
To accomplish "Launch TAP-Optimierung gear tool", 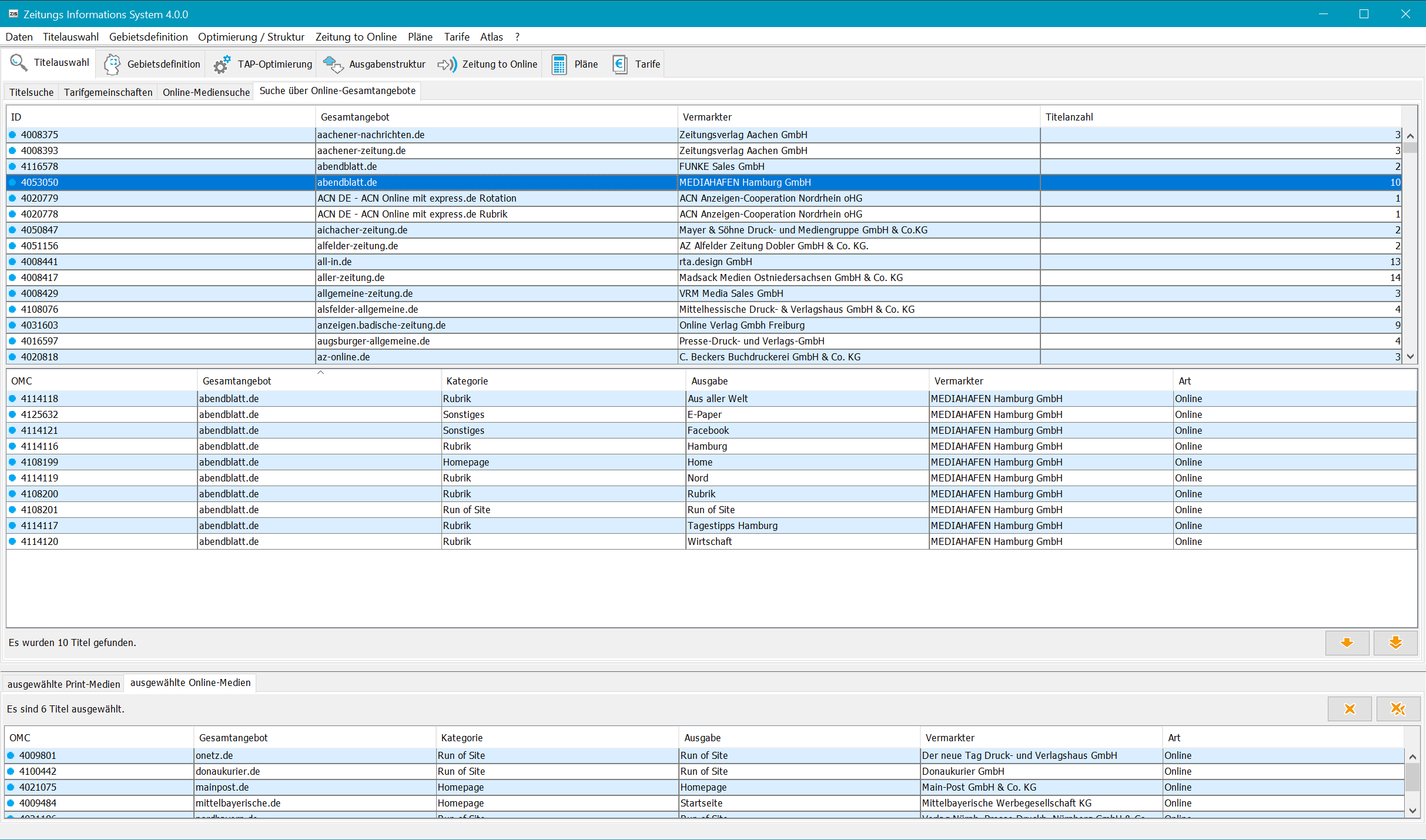I will click(262, 64).
